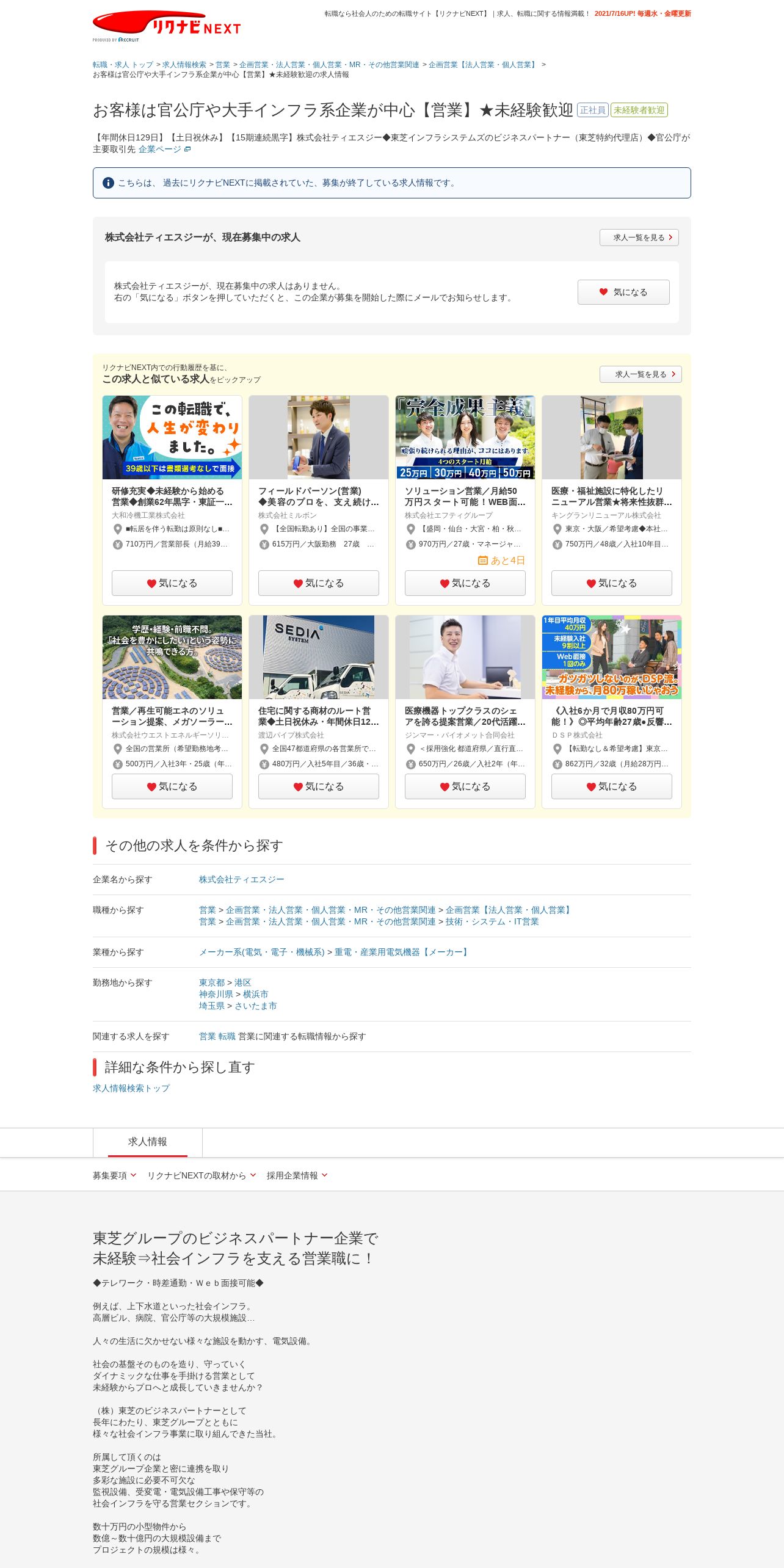
Task: Select the 求人情報 tab
Action: (x=148, y=1142)
